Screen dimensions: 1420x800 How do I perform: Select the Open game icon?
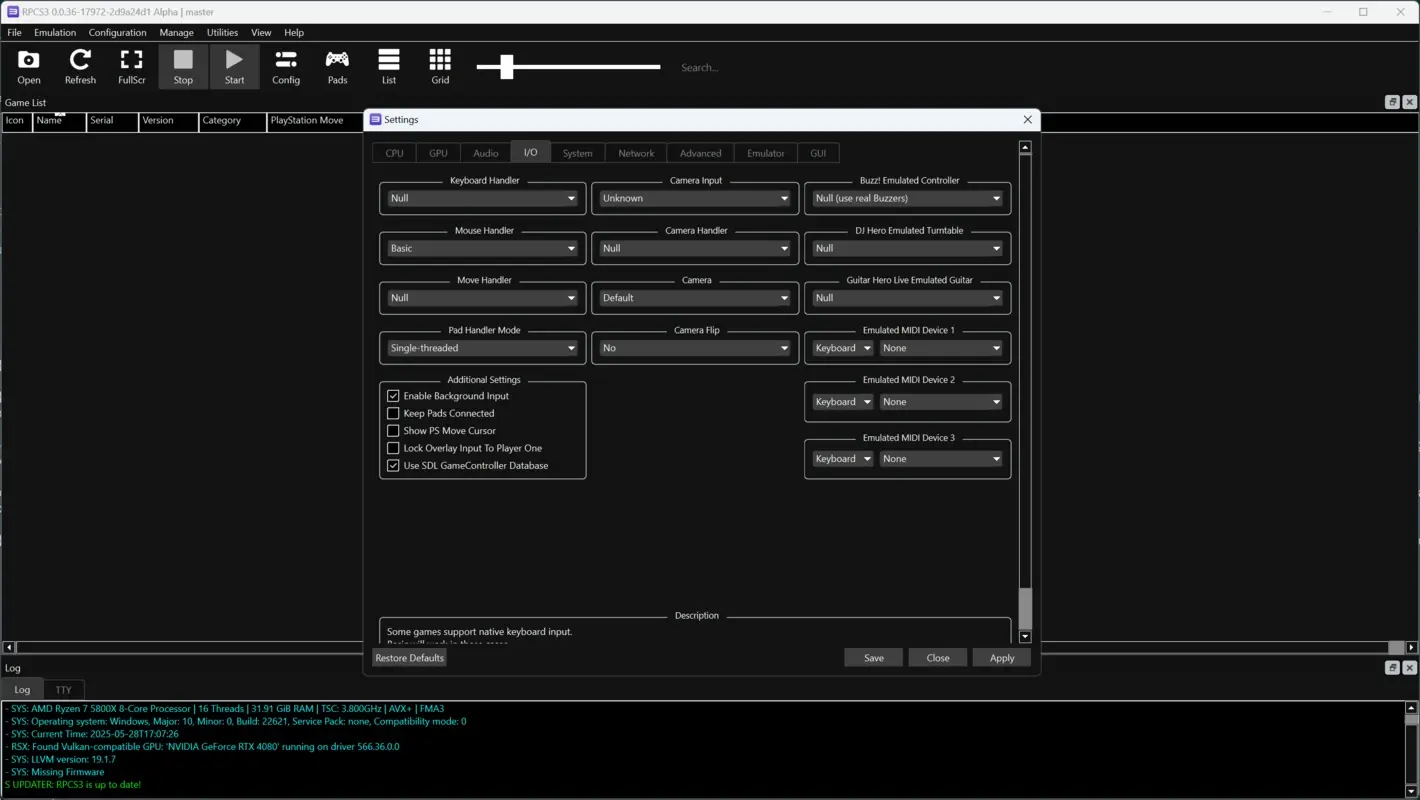coord(28,66)
